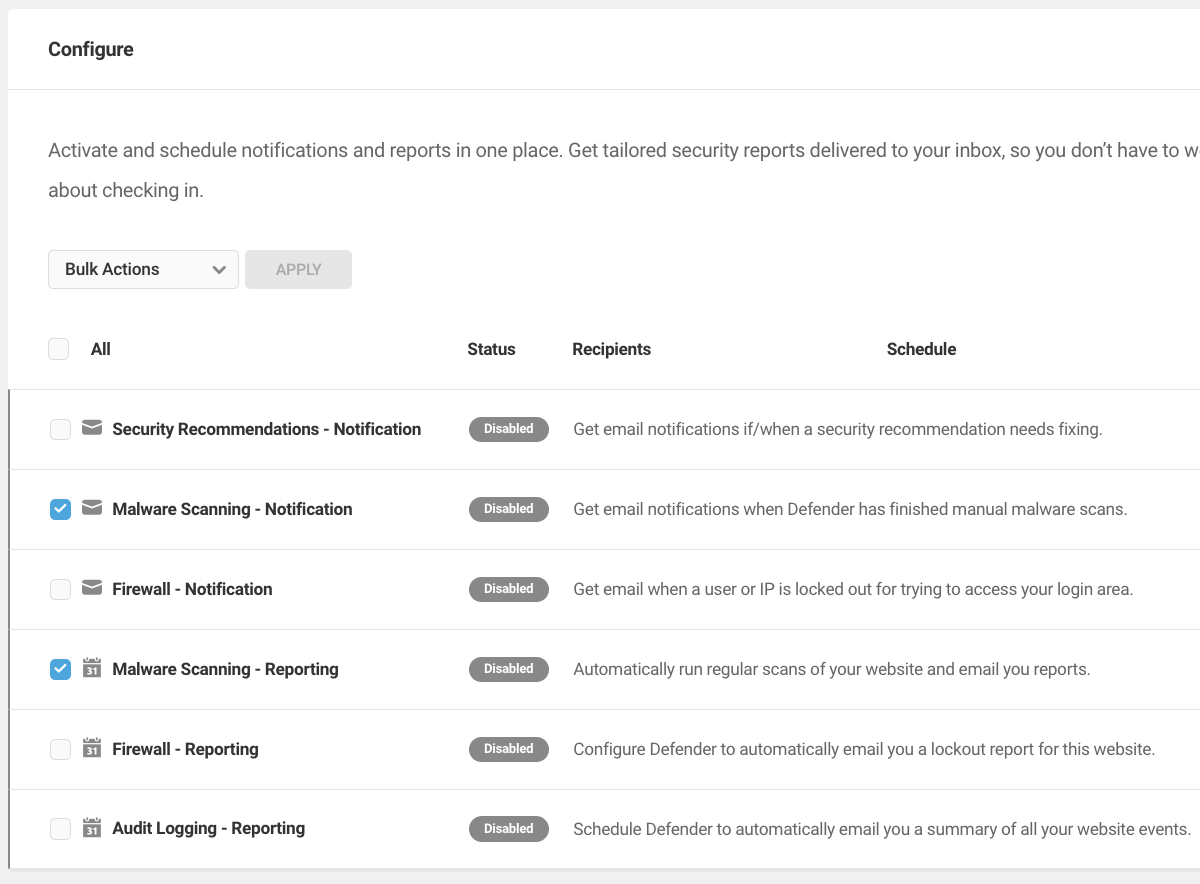Uncheck the Malware Scanning - Notification checkbox
Image resolution: width=1200 pixels, height=884 pixels.
click(x=60, y=508)
